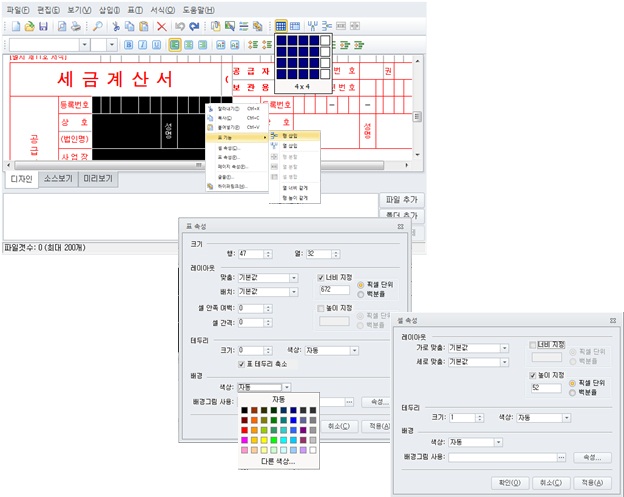Screen dimensions: 624x497
Task: Click the red X Delete icon
Action: (162, 26)
